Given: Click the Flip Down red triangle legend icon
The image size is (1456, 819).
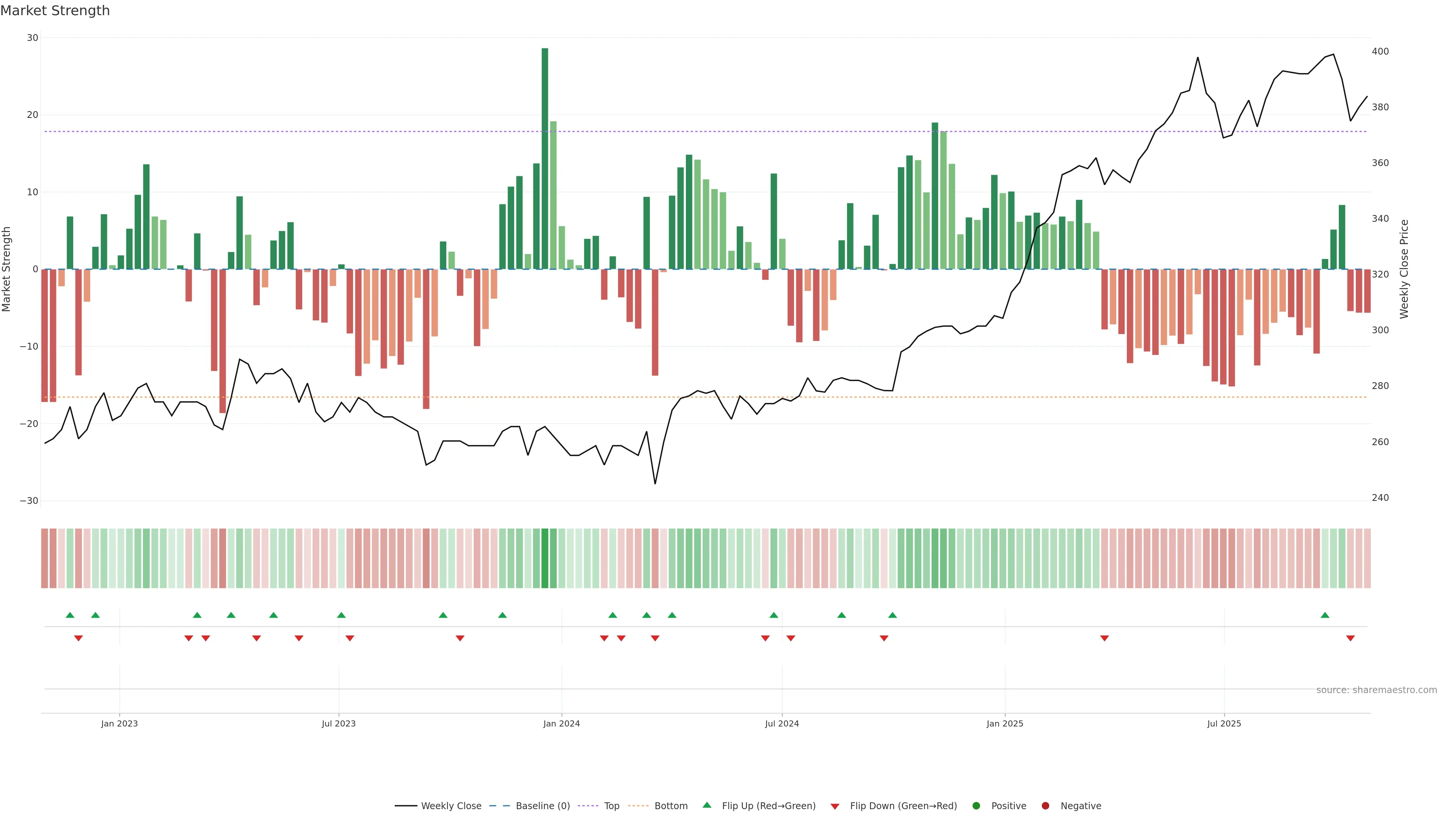Looking at the screenshot, I should tap(835, 806).
